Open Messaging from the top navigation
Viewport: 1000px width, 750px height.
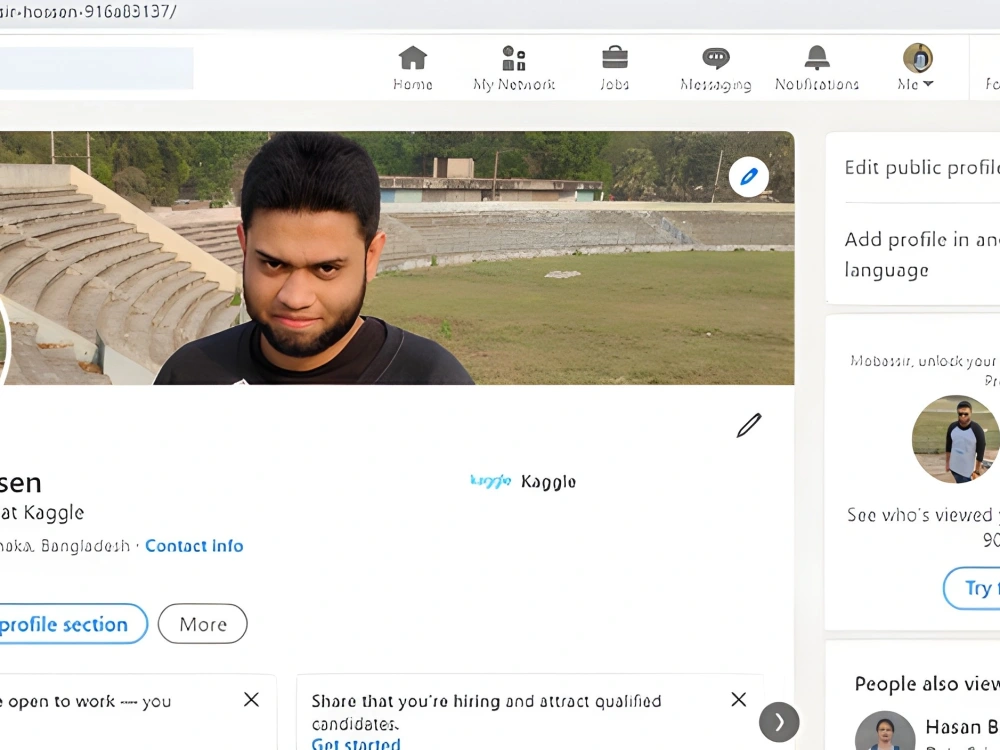click(716, 68)
